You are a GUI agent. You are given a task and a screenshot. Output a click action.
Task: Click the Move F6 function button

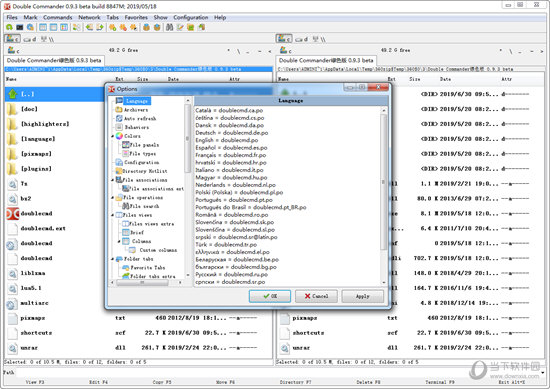click(225, 382)
